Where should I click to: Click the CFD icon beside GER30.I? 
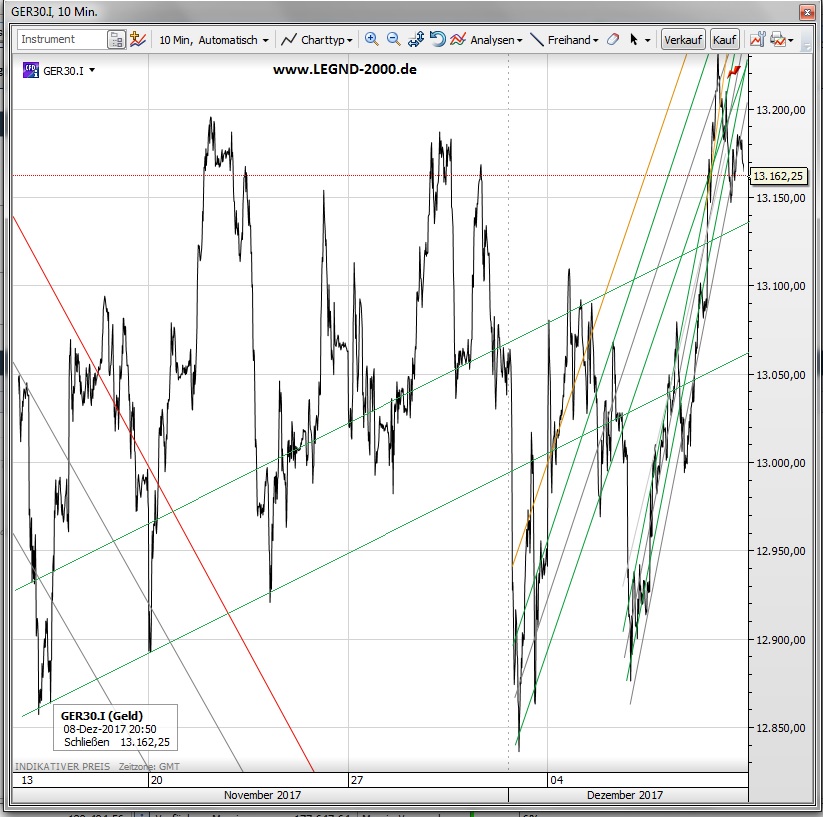coord(30,70)
